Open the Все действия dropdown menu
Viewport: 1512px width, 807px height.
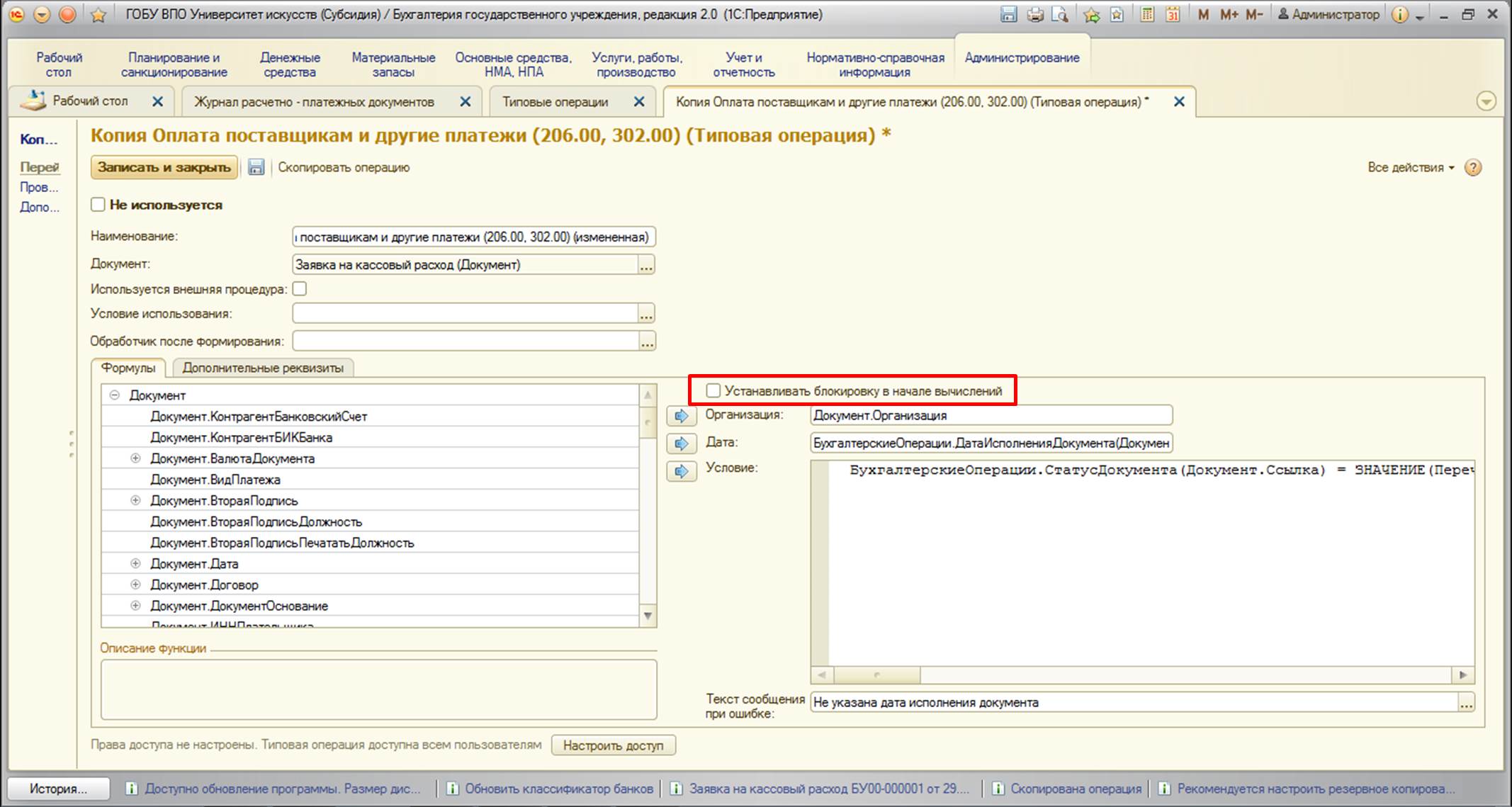1411,168
